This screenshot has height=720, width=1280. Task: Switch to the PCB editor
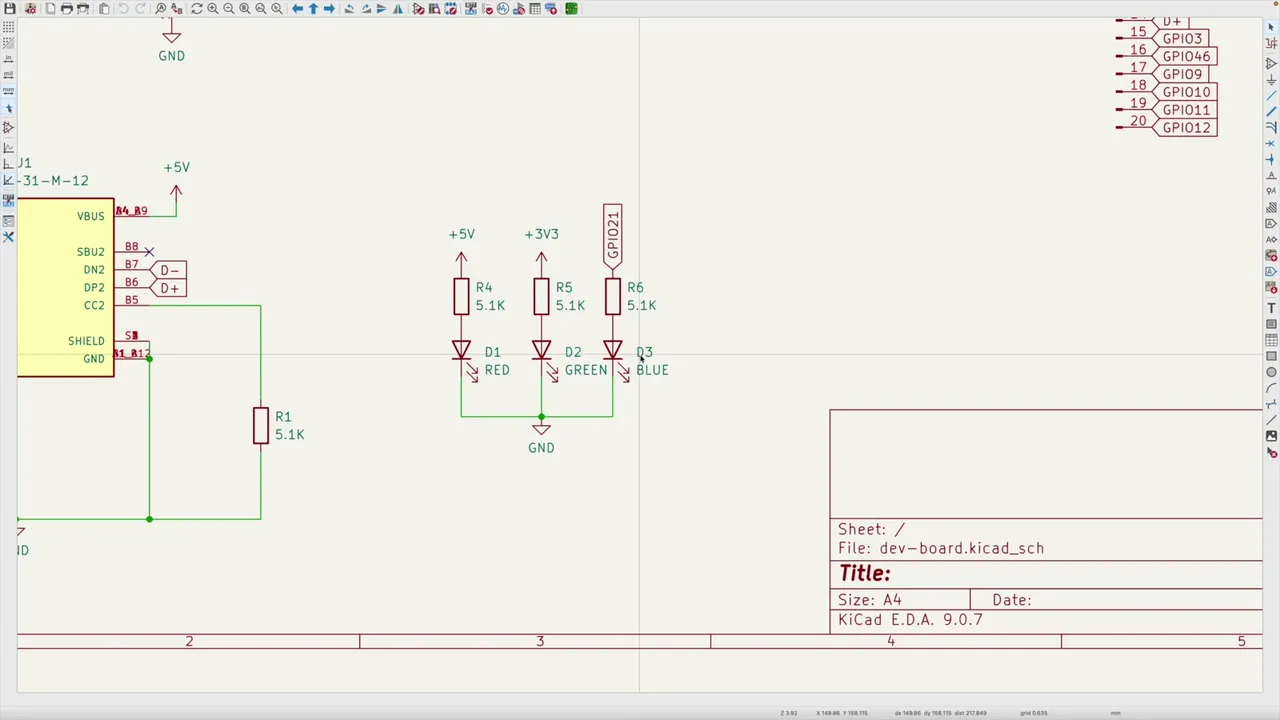571,9
